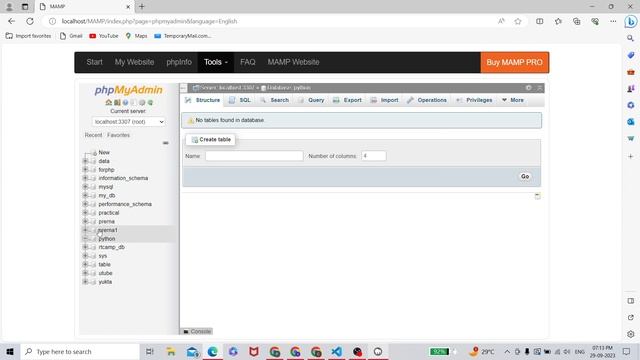Open the Import tab
640x360 pixels.
(384, 100)
